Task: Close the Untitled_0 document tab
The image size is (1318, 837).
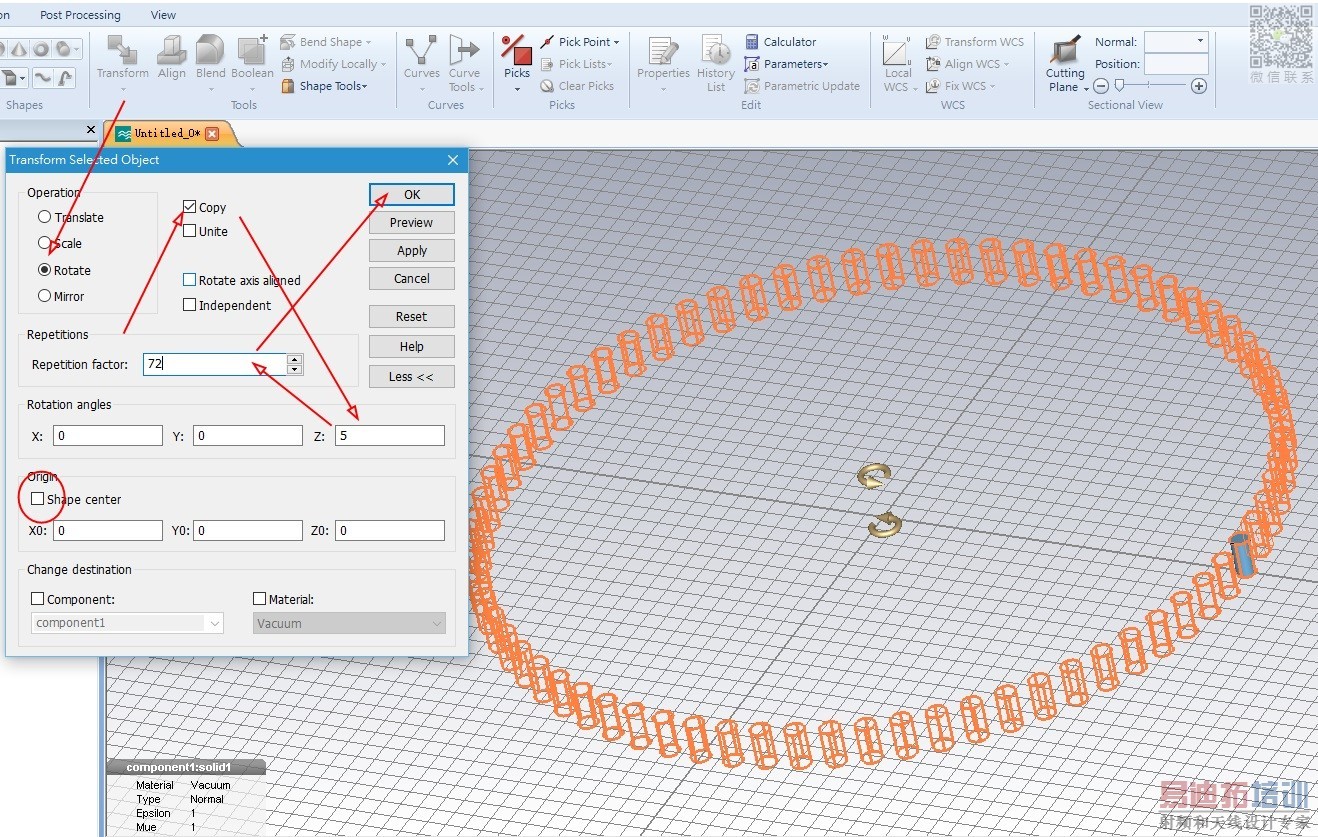Action: (211, 134)
